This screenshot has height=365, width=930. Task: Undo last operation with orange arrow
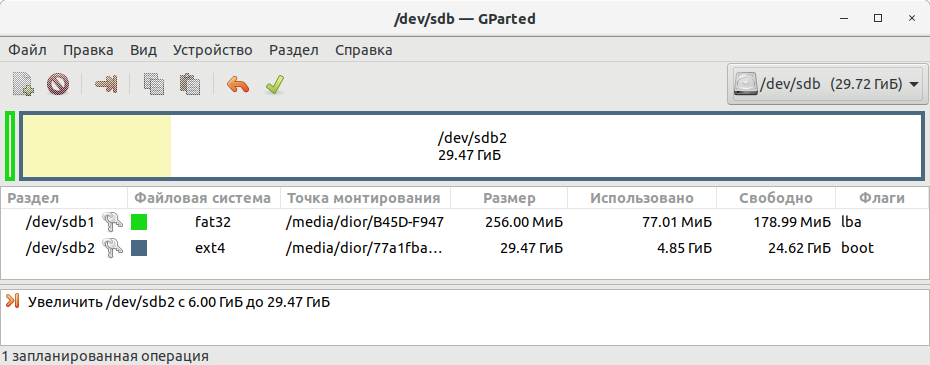[238, 84]
